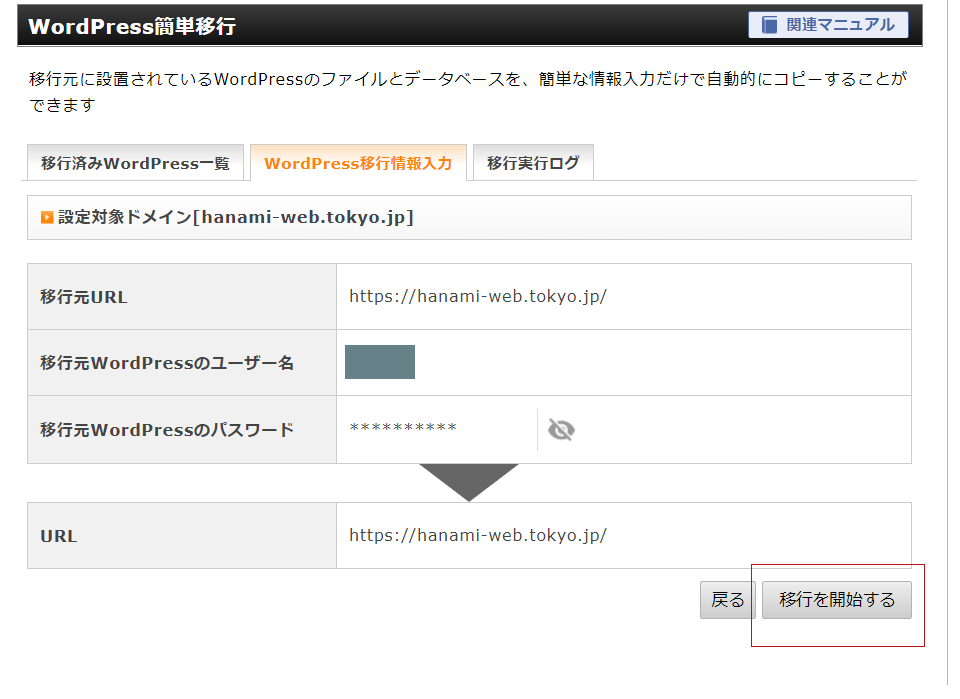Click the 移行元WordPressのユーザー名 value

380,362
